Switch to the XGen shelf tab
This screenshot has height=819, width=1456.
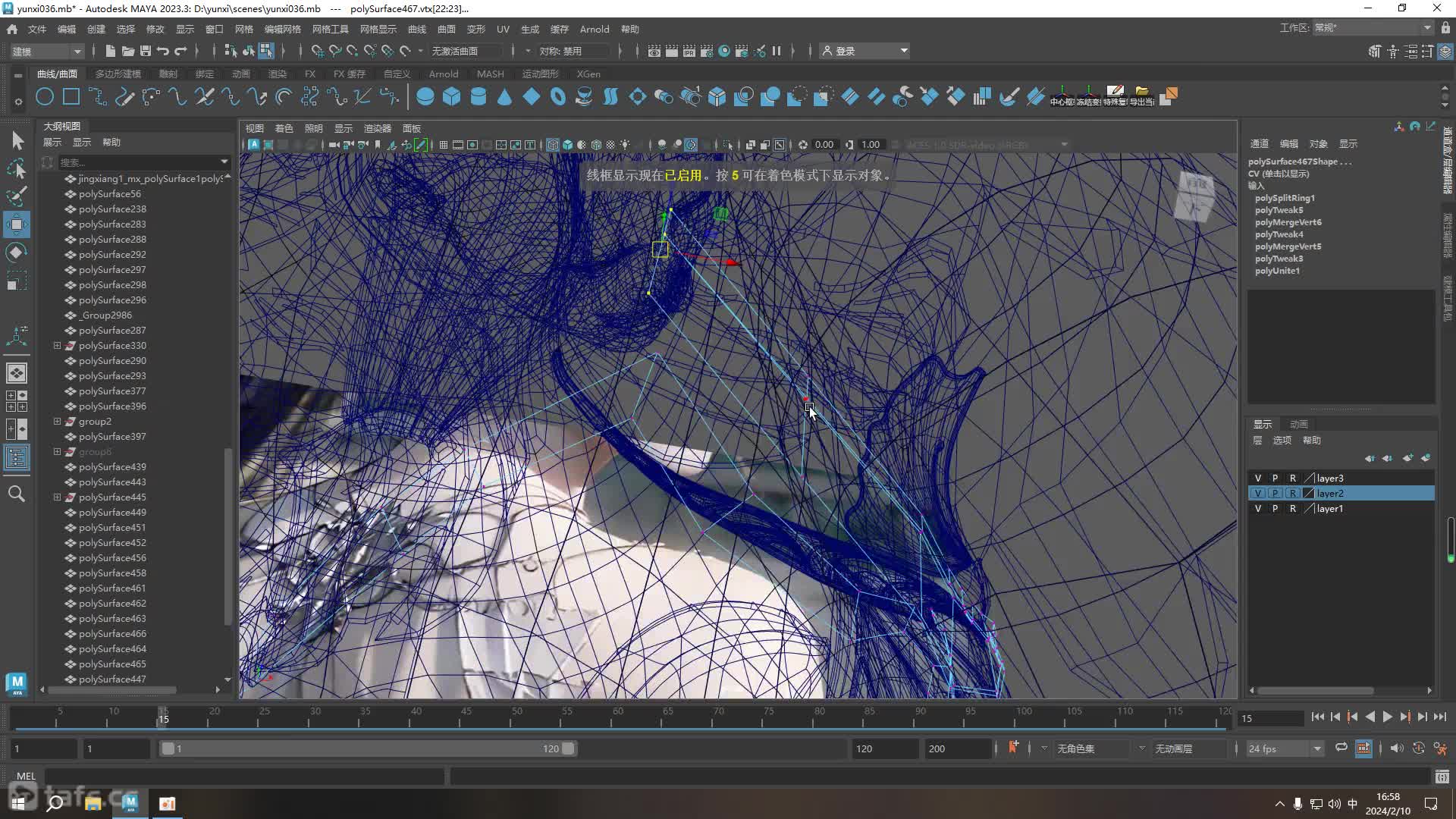[x=588, y=74]
